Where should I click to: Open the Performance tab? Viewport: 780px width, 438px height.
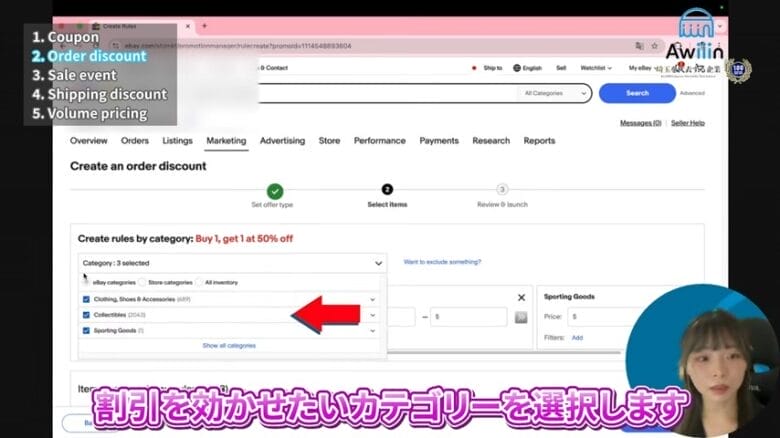point(380,141)
